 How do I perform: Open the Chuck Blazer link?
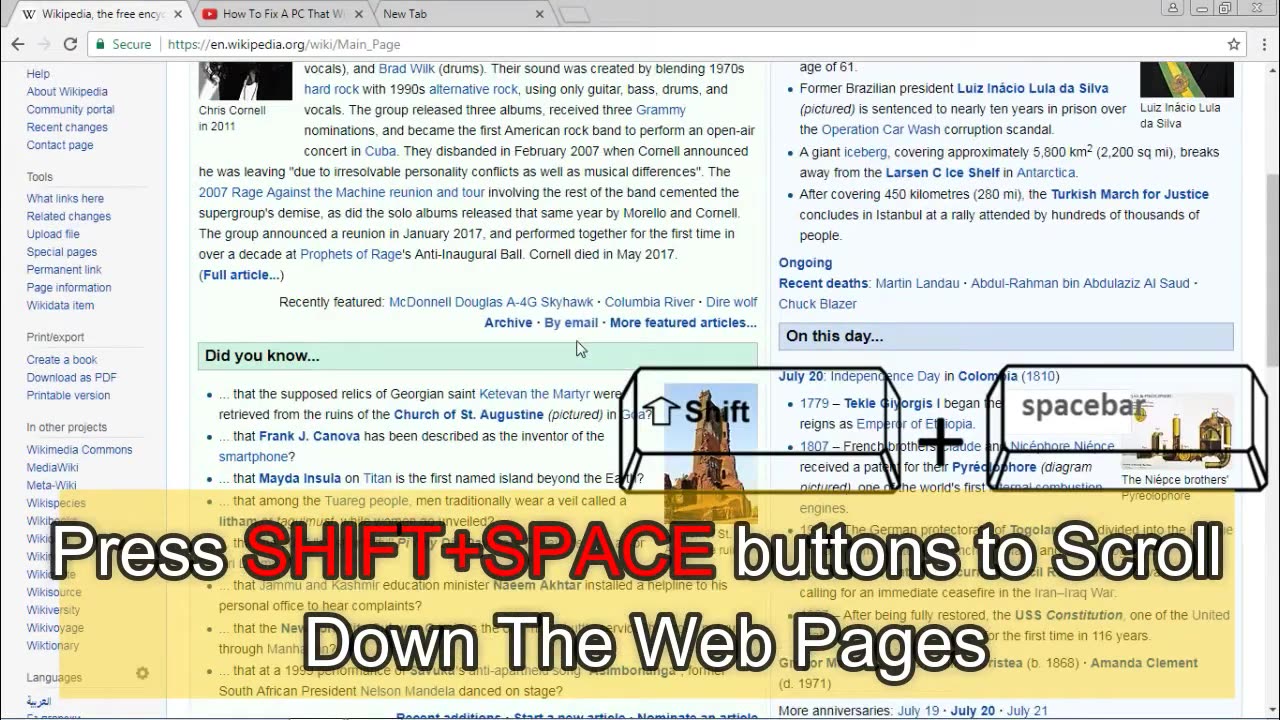pyautogui.click(x=818, y=304)
